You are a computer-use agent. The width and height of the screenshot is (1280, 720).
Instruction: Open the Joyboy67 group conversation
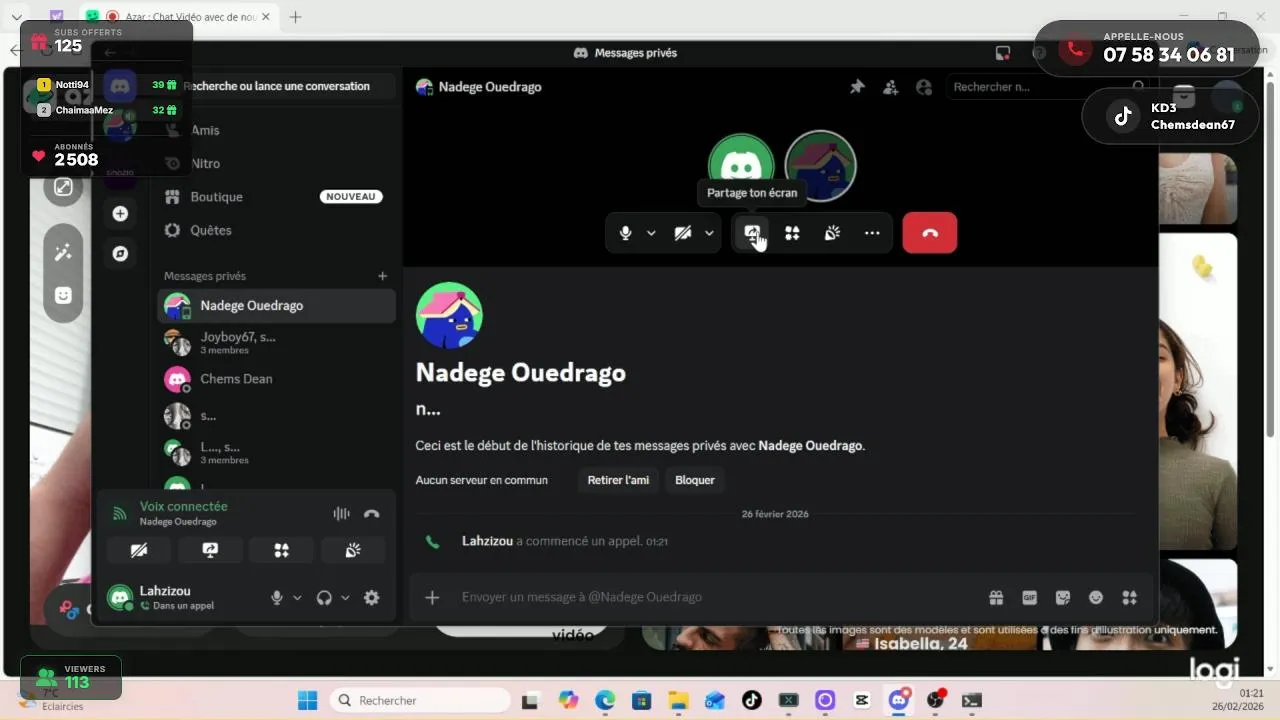coord(277,342)
